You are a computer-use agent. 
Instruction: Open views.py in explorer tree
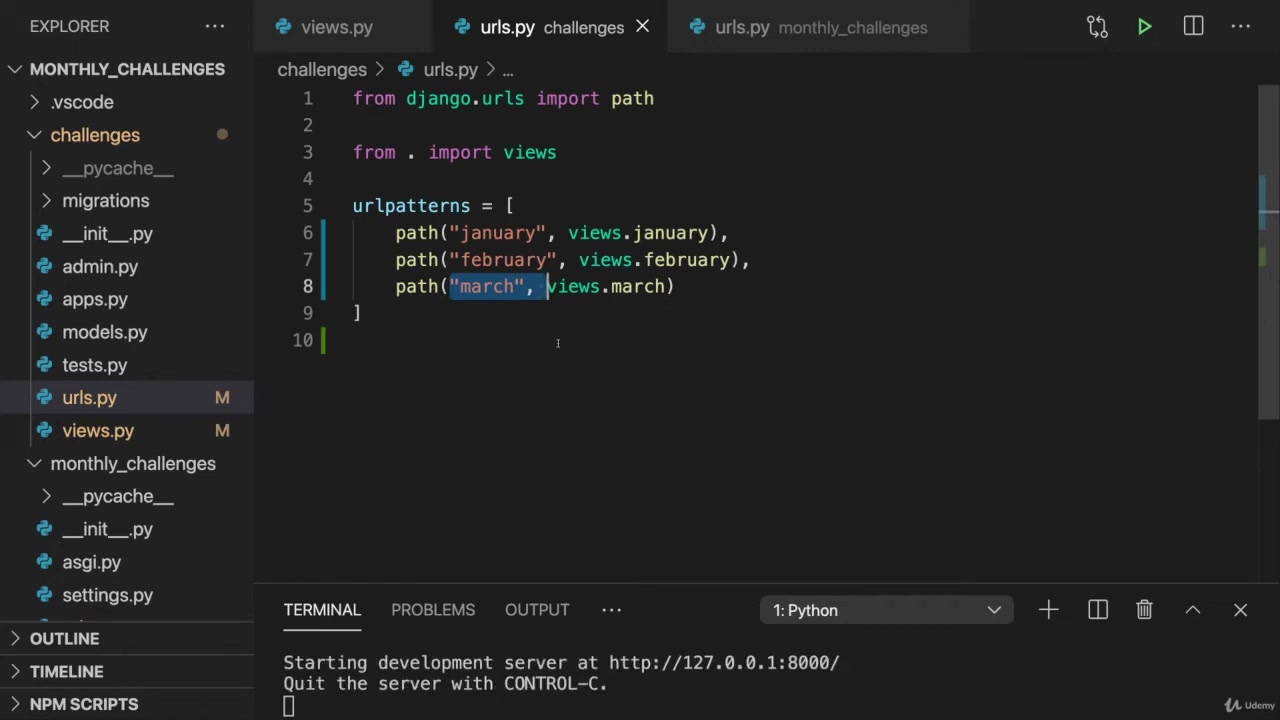point(127,431)
